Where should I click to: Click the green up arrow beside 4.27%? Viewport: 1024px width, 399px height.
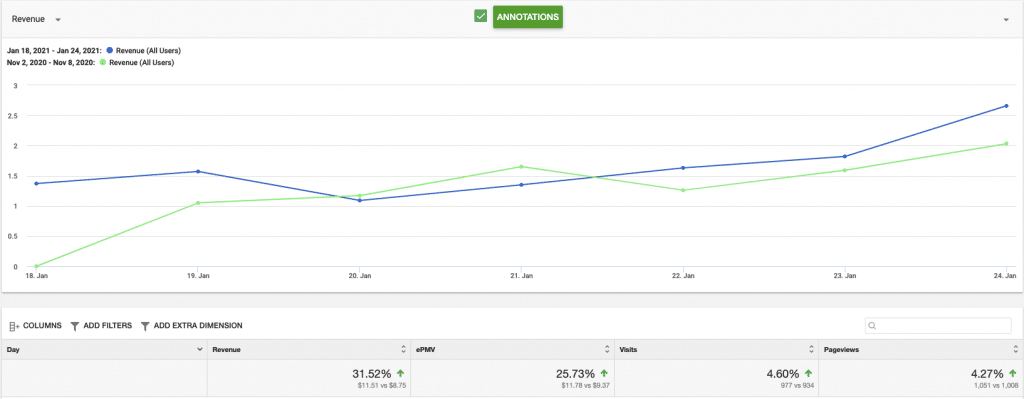pyautogui.click(x=1013, y=374)
